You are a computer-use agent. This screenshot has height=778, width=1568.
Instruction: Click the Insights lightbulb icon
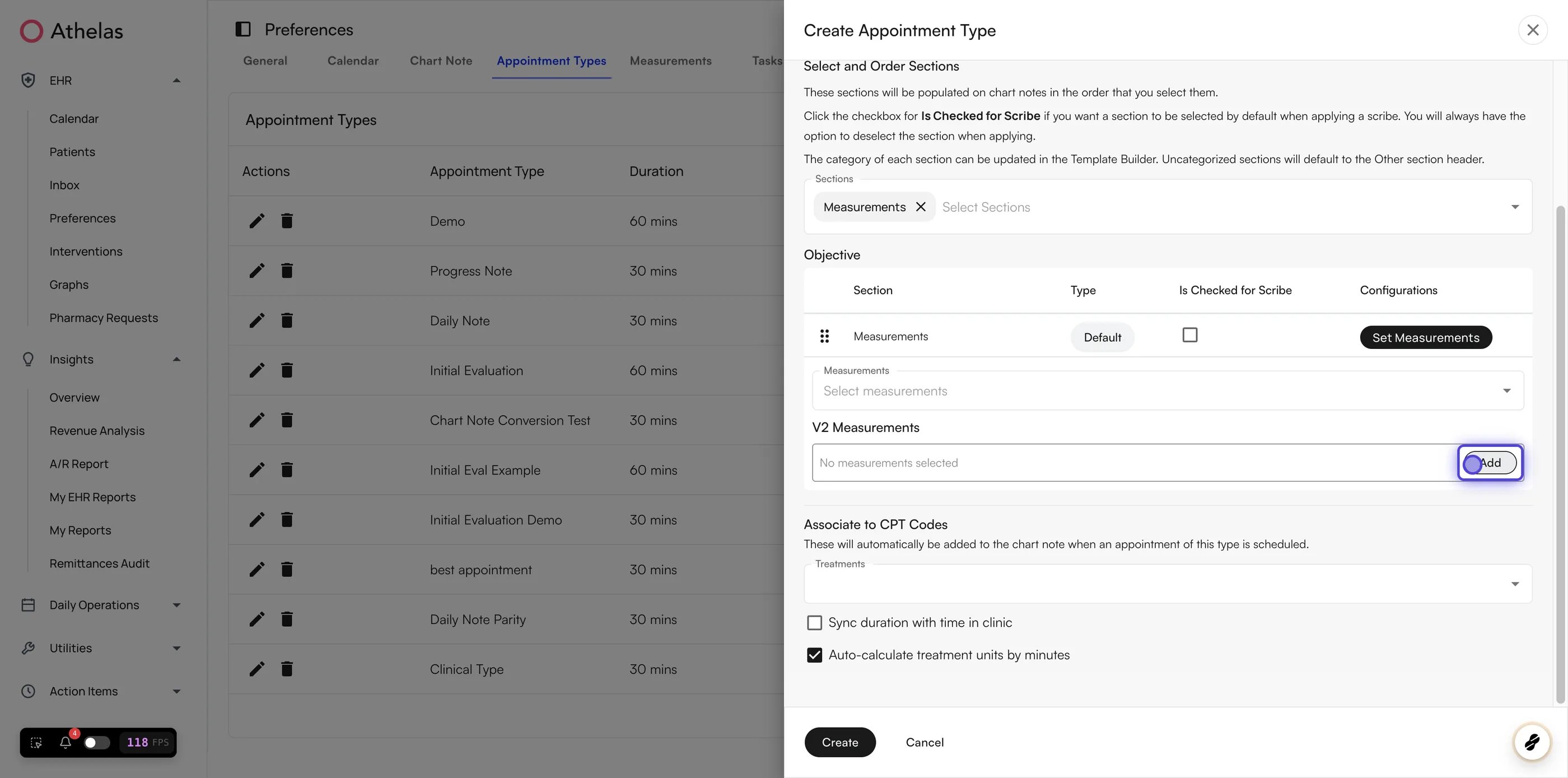pyautogui.click(x=28, y=359)
